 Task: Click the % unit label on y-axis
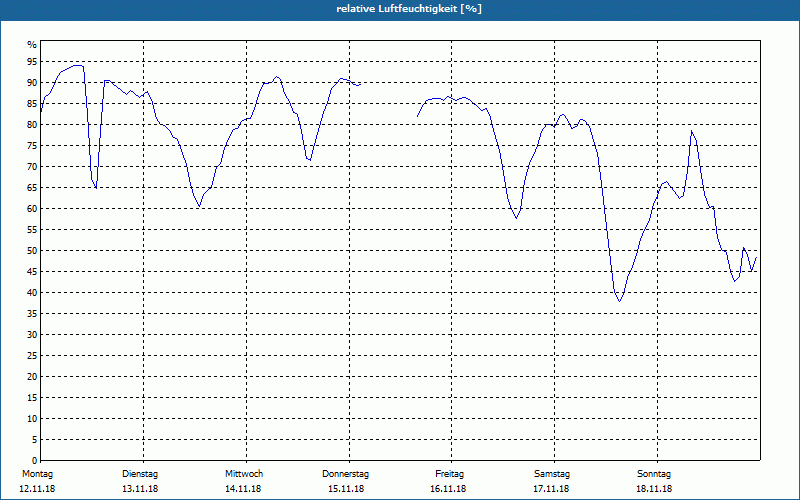(x=32, y=45)
